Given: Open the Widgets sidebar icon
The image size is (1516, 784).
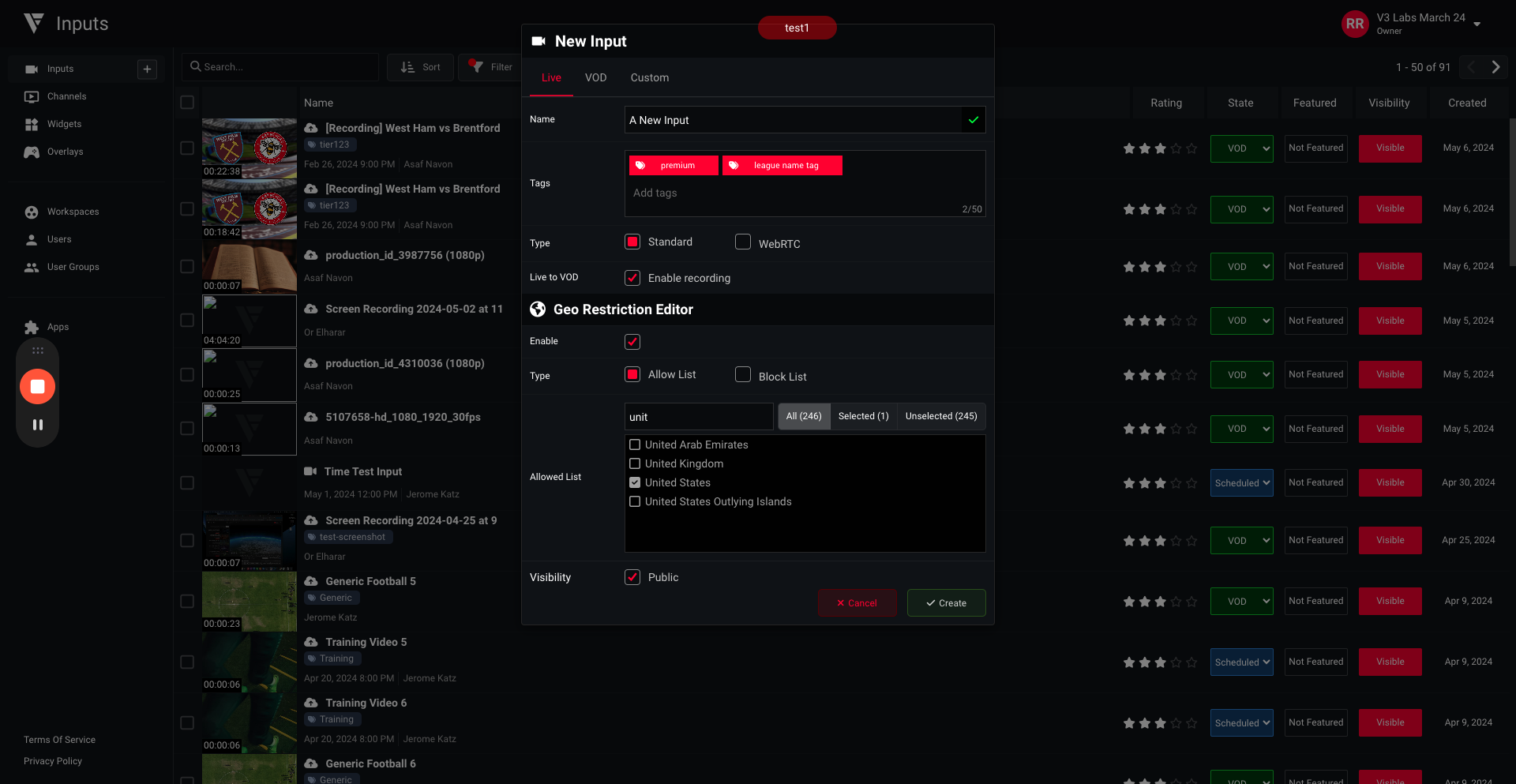Looking at the screenshot, I should pos(32,125).
